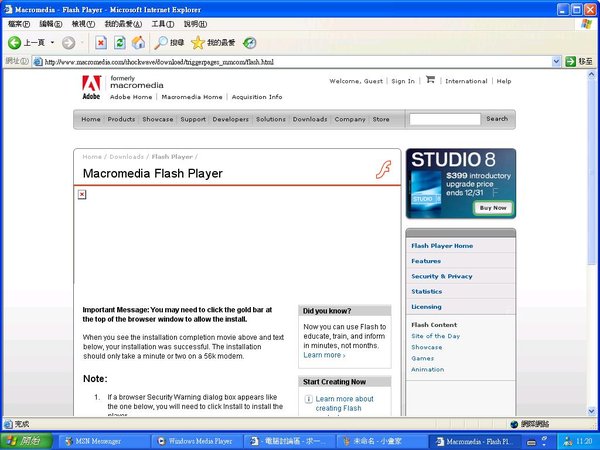
Task: Click Store in the site navigation
Action: click(381, 119)
